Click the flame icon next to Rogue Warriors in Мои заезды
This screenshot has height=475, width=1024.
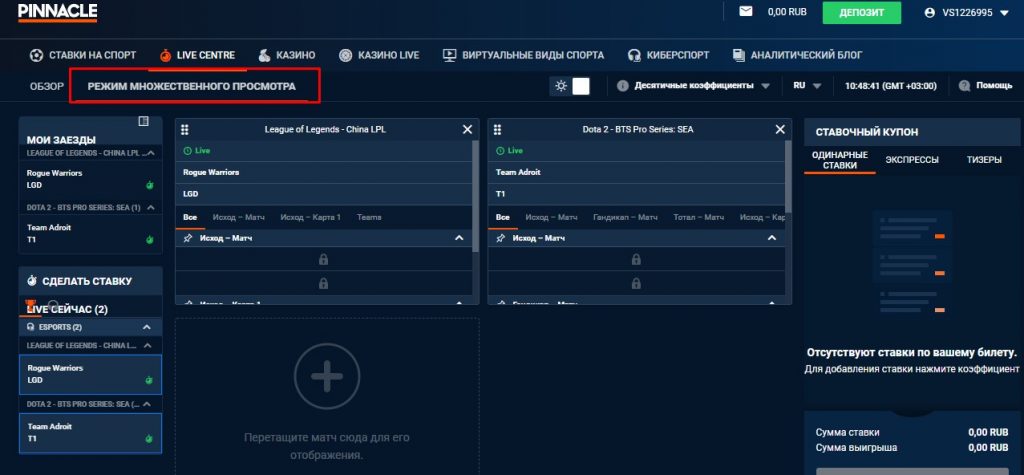tap(148, 185)
